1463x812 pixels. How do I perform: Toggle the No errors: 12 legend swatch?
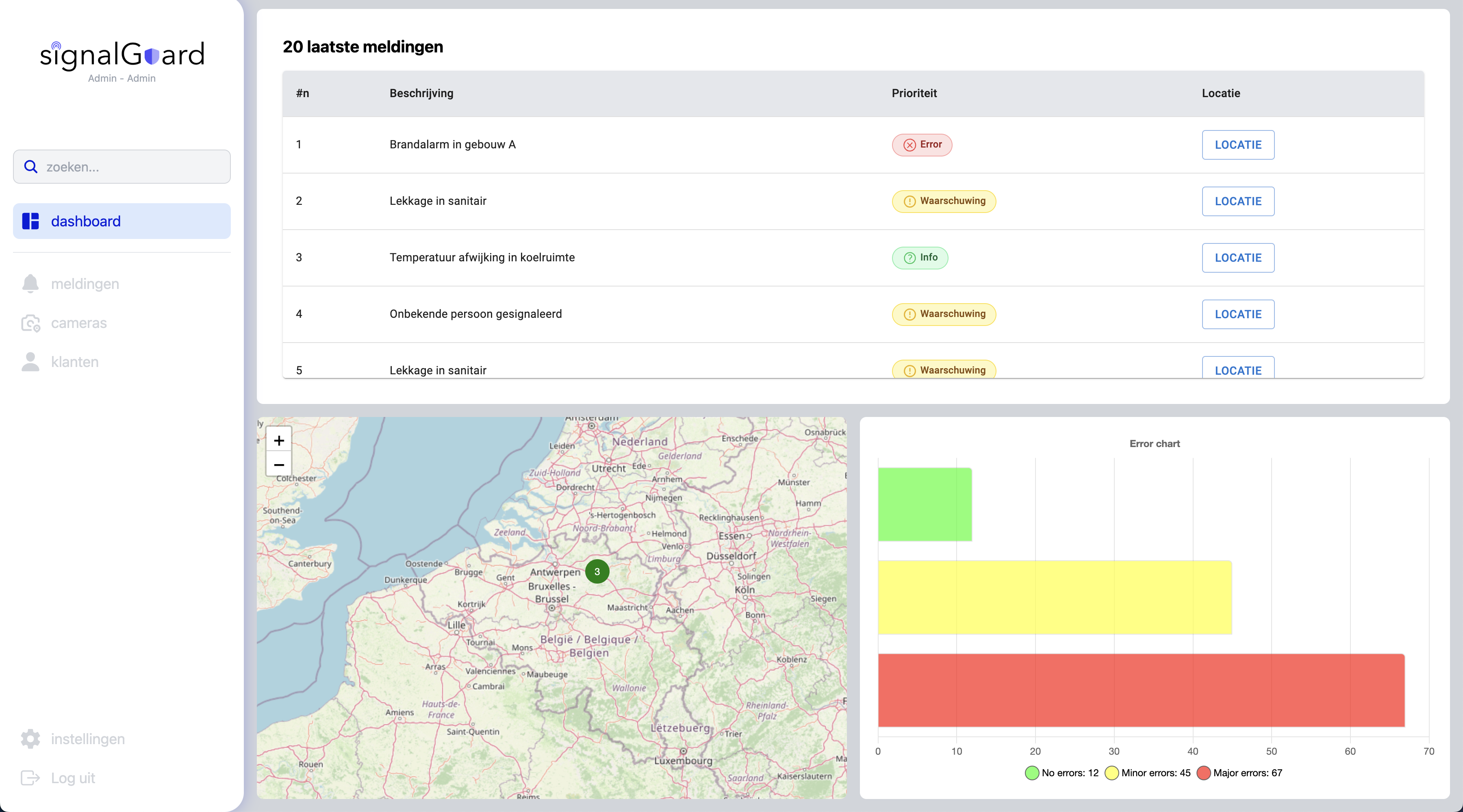1032,773
